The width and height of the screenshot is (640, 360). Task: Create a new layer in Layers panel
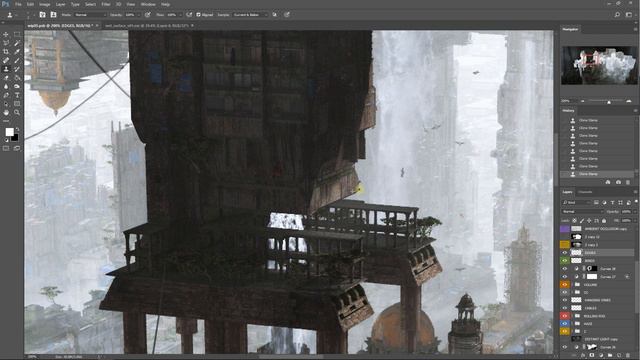pos(619,355)
